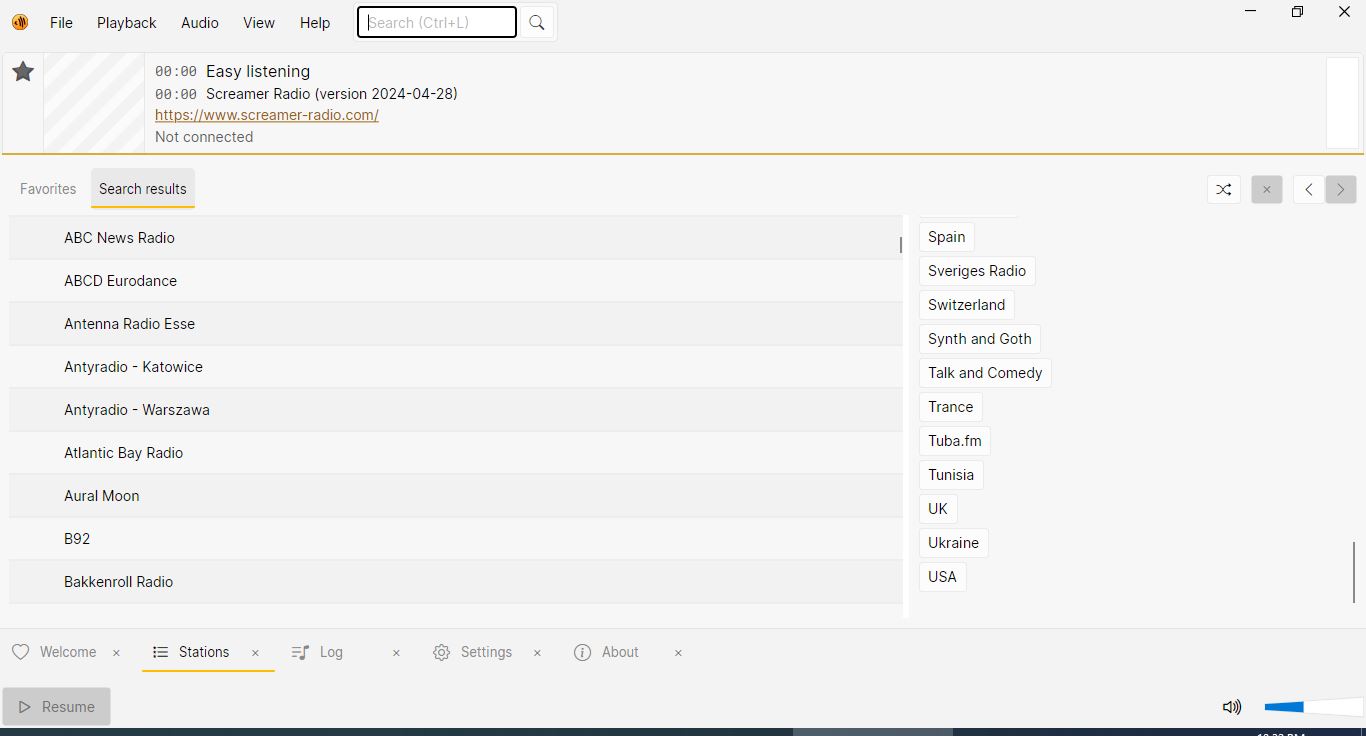Open the File menu
Screen dimensions: 1366x736
click(x=61, y=23)
